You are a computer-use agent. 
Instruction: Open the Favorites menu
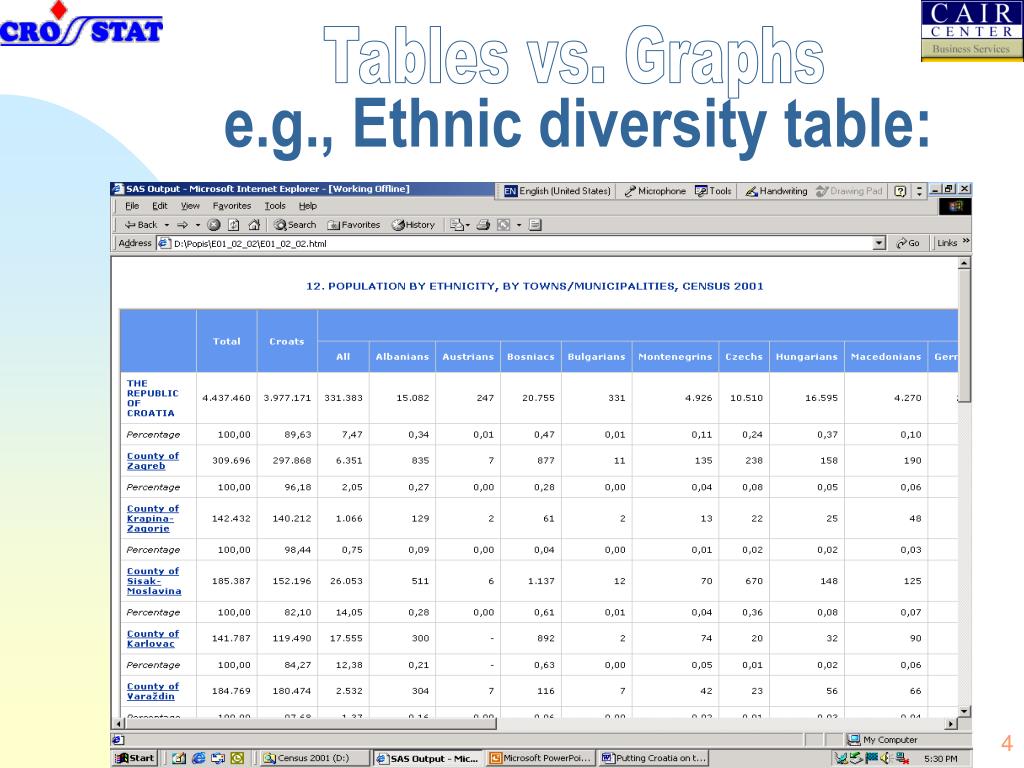point(232,206)
